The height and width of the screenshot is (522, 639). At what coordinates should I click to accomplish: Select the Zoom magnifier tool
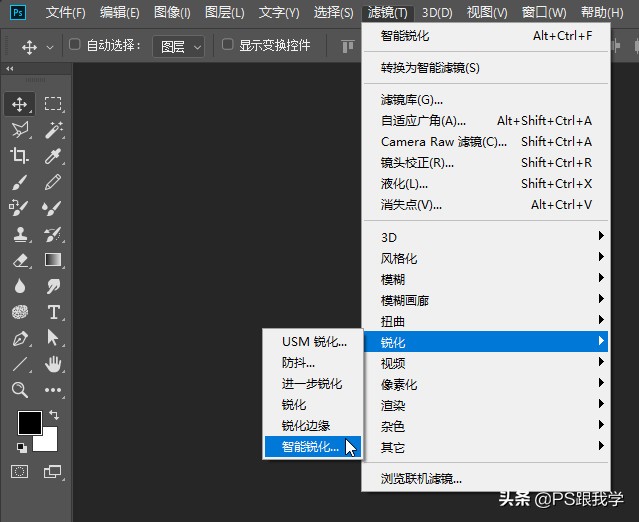pos(20,390)
